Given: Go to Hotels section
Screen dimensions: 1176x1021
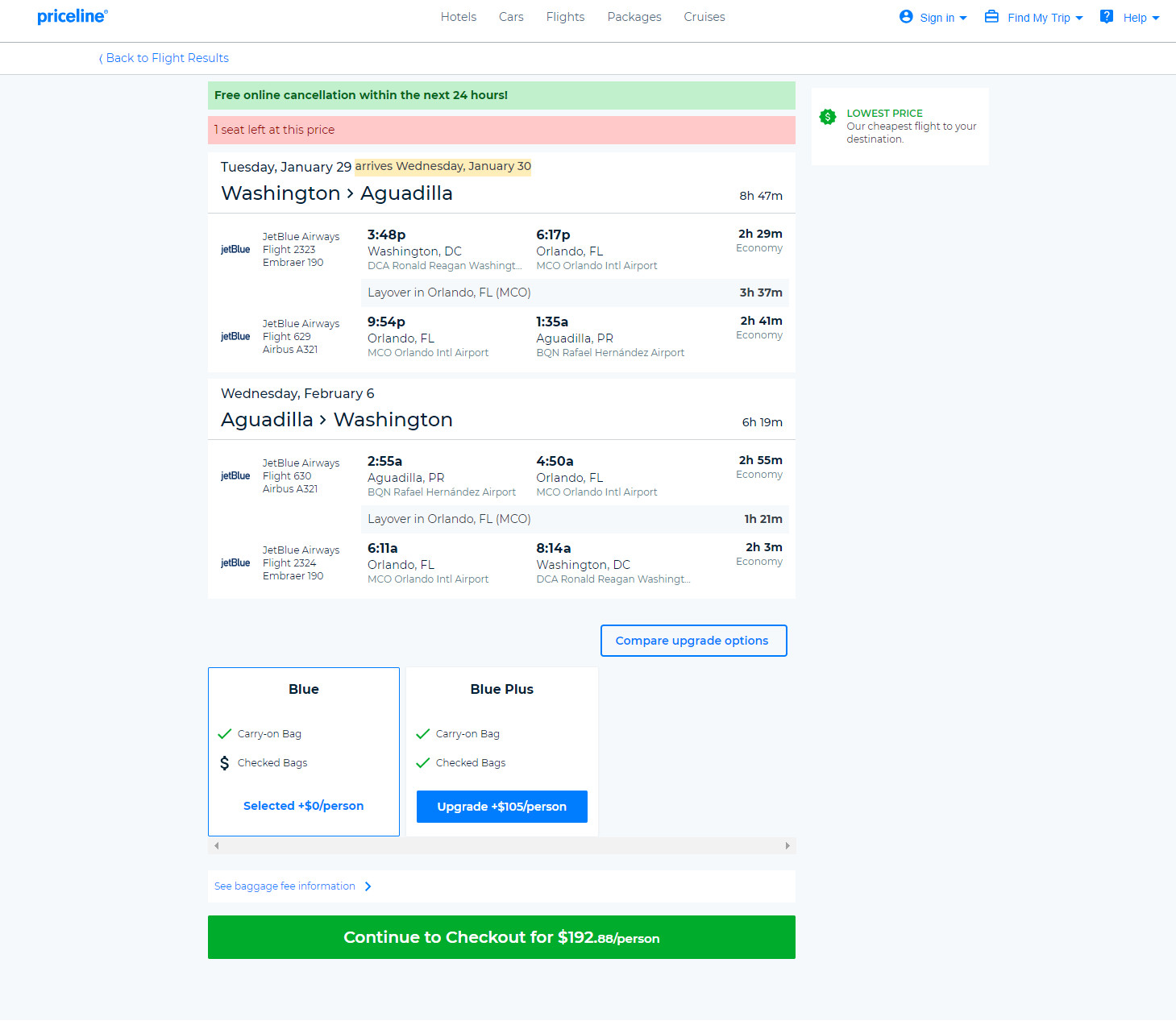Looking at the screenshot, I should 459,17.
